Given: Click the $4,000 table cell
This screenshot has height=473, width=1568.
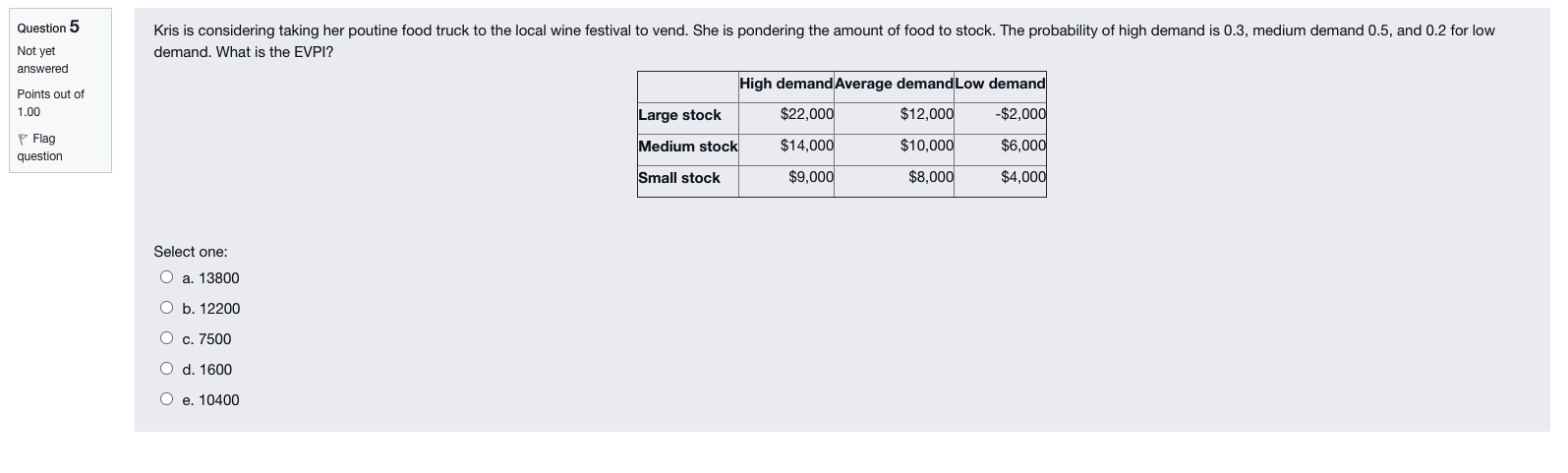Looking at the screenshot, I should [x=1022, y=177].
